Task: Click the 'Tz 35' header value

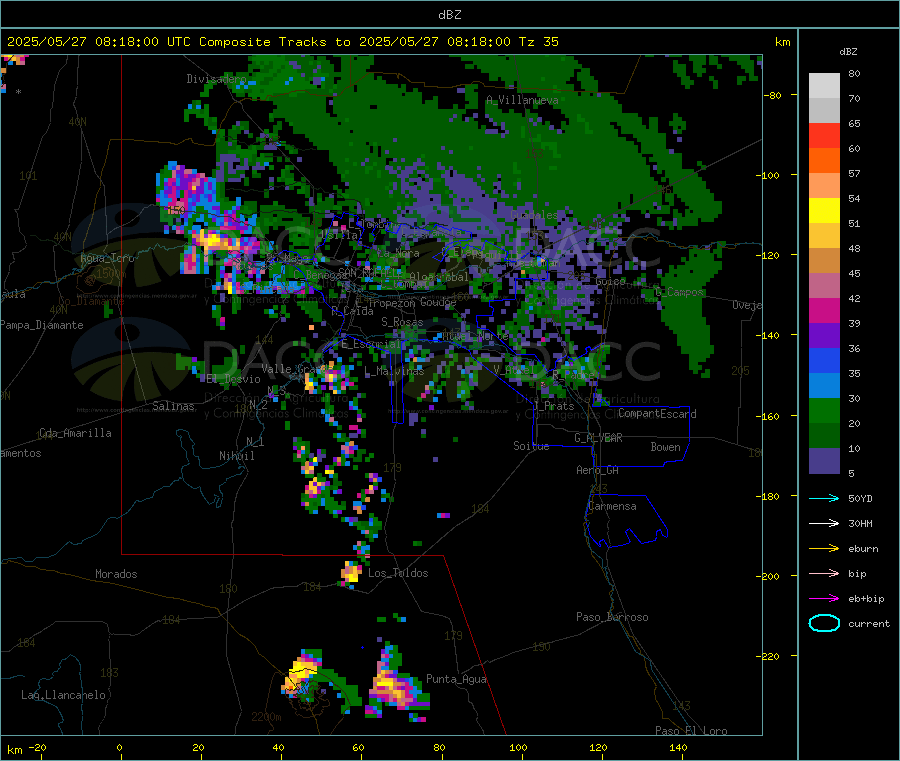Action: 539,42
